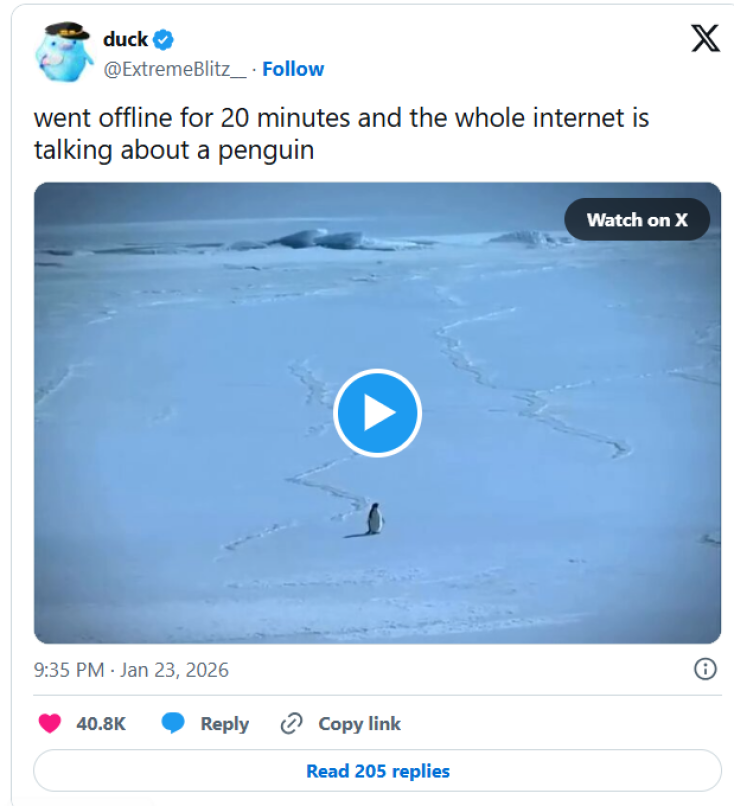Select the Copy link text label
734x806 pixels.
tap(359, 723)
